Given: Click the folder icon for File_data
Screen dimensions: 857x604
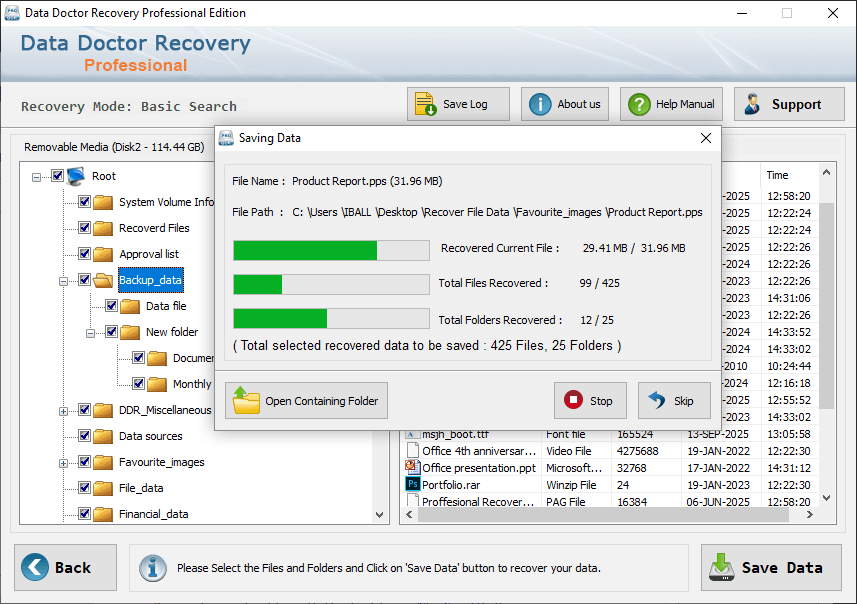Looking at the screenshot, I should [103, 488].
